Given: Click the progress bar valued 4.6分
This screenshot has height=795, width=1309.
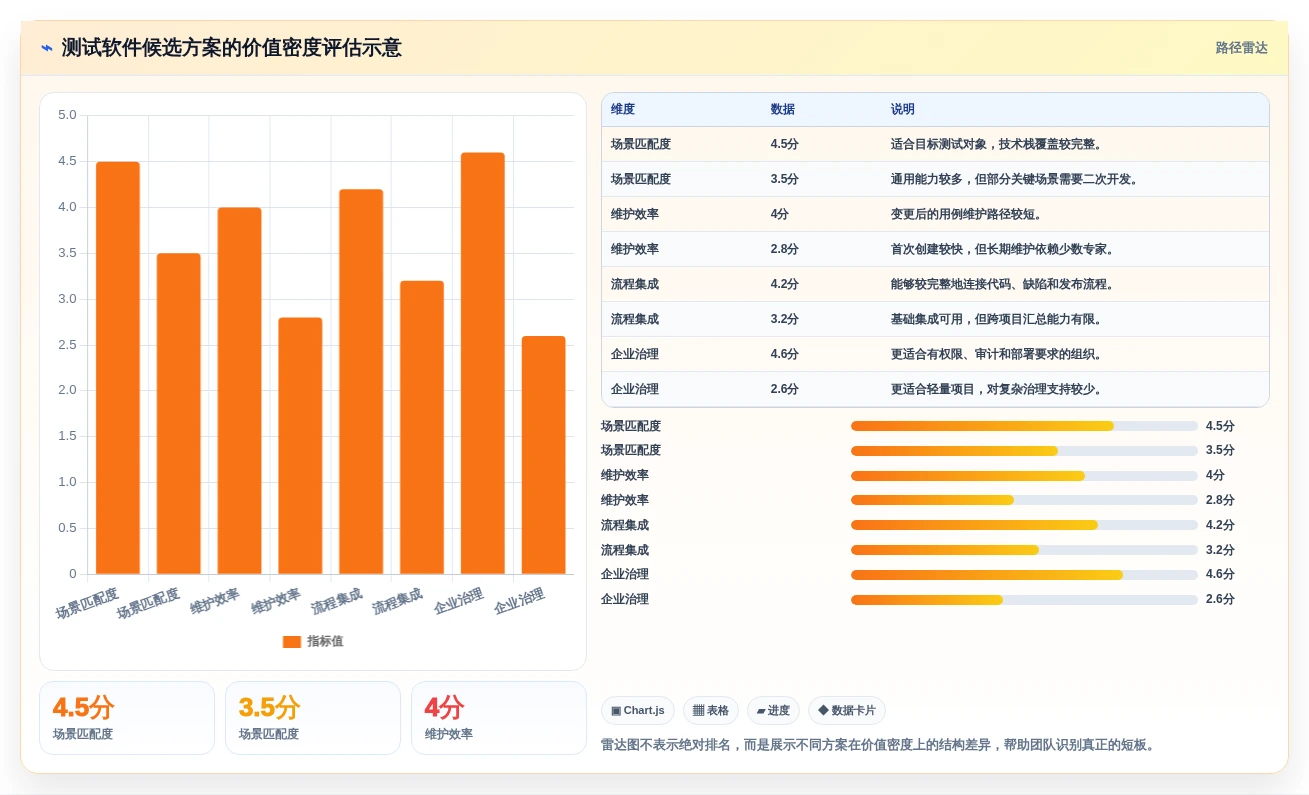Looking at the screenshot, I should 1024,575.
